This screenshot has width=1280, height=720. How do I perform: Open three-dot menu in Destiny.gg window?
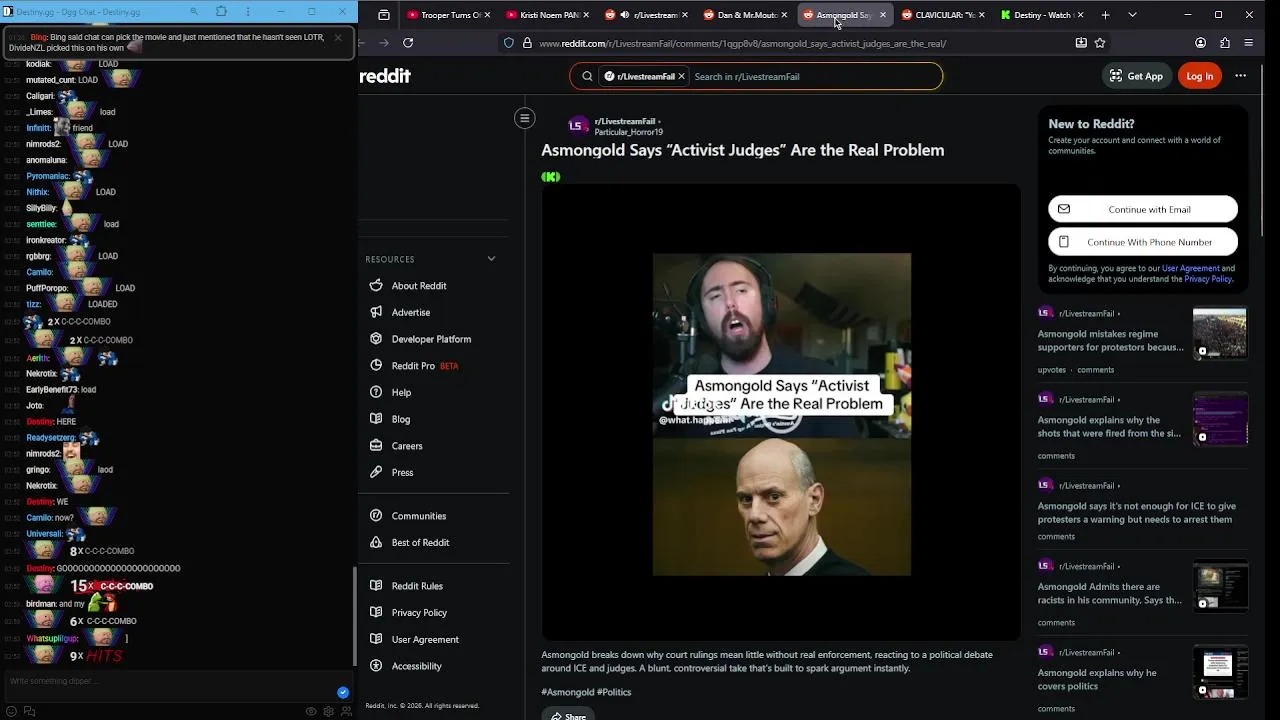click(x=248, y=12)
